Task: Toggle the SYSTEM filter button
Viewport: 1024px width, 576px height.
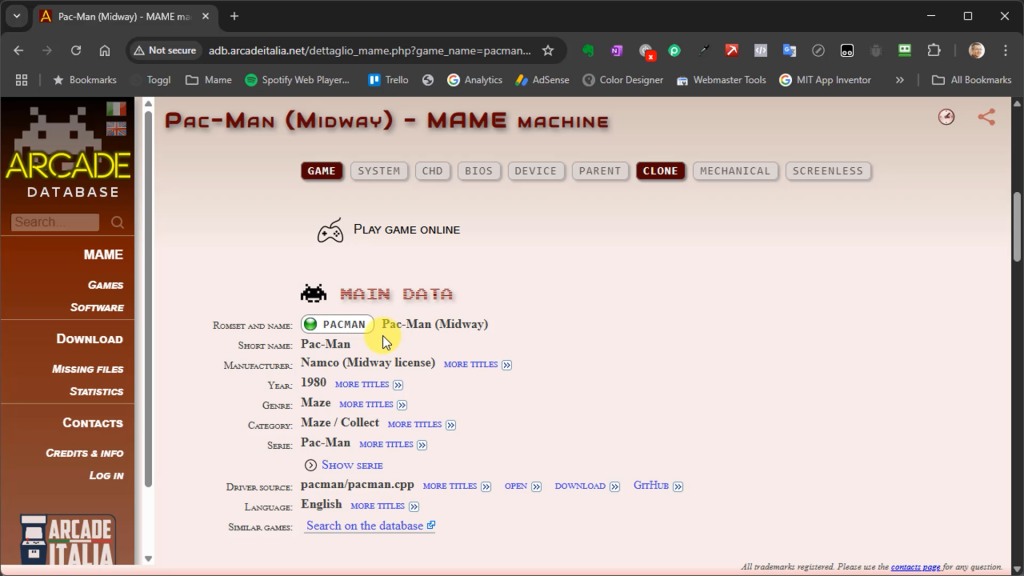Action: coord(379,171)
